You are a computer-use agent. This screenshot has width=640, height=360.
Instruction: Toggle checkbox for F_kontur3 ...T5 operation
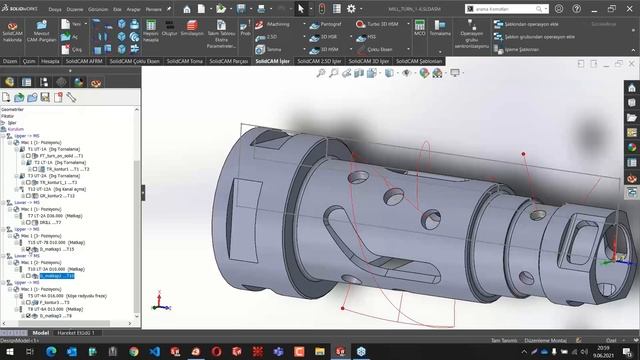[29, 302]
